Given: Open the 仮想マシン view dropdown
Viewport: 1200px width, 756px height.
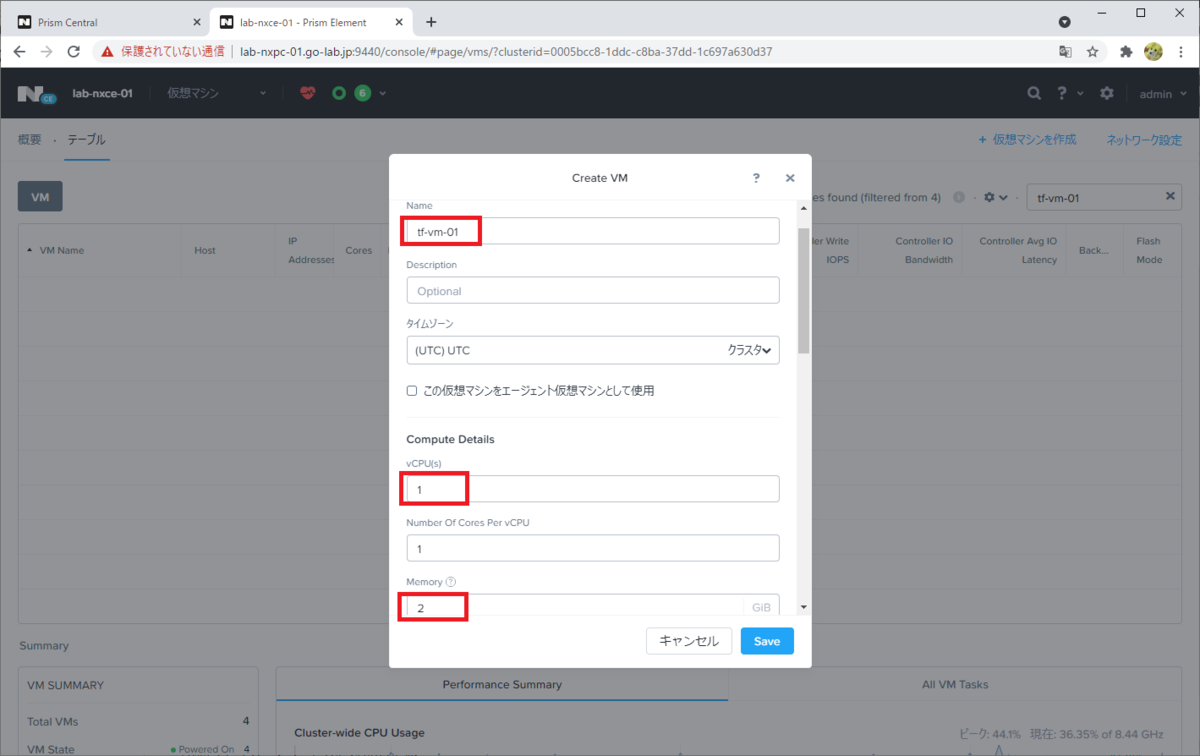Looking at the screenshot, I should click(x=217, y=93).
